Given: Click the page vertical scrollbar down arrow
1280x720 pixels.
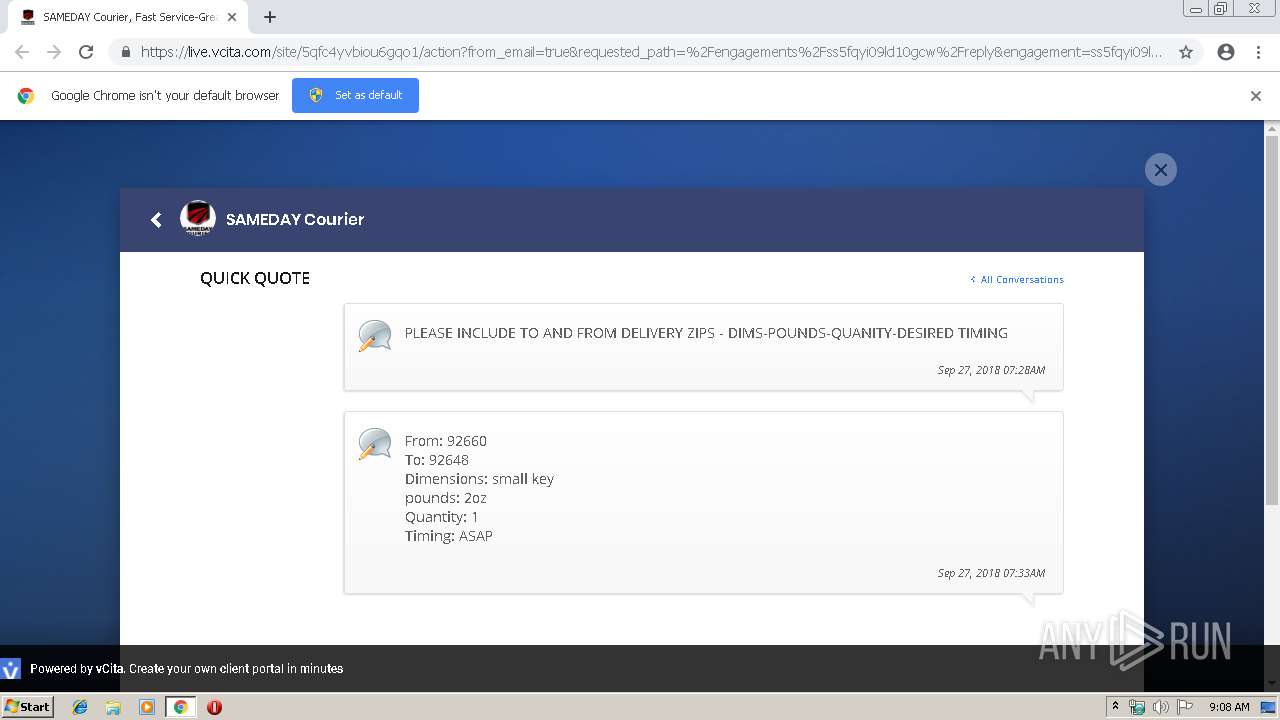Looking at the screenshot, I should point(1272,683).
